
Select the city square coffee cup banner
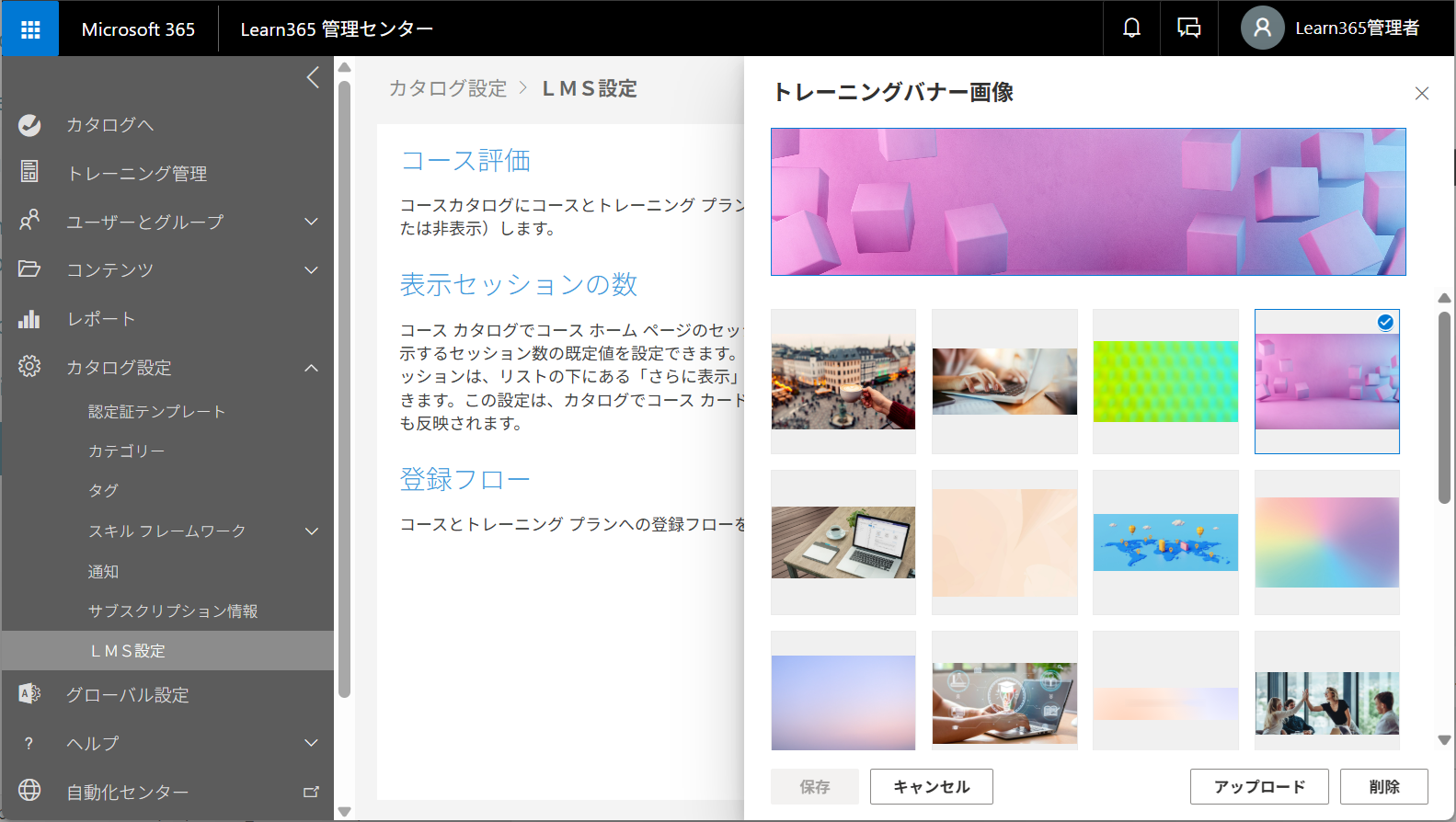tap(843, 381)
